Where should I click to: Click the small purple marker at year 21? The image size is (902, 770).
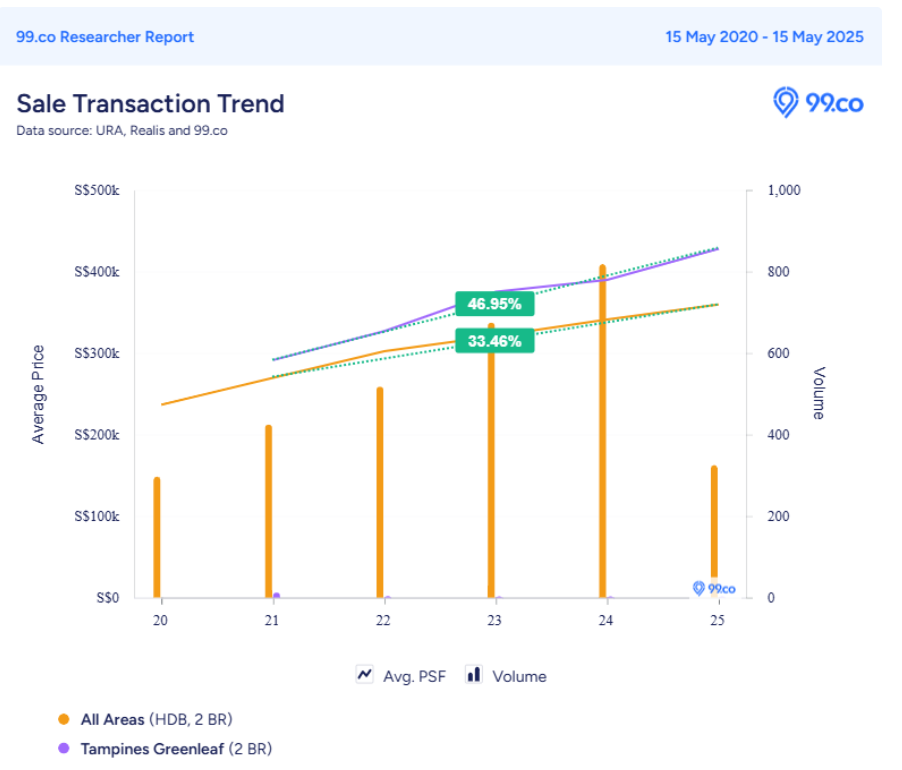click(x=276, y=596)
